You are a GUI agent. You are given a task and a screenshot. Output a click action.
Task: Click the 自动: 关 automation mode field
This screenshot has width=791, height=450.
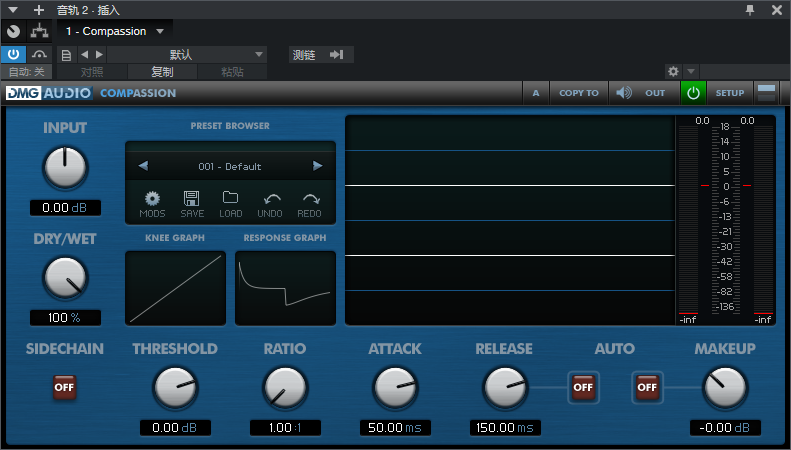pos(26,72)
